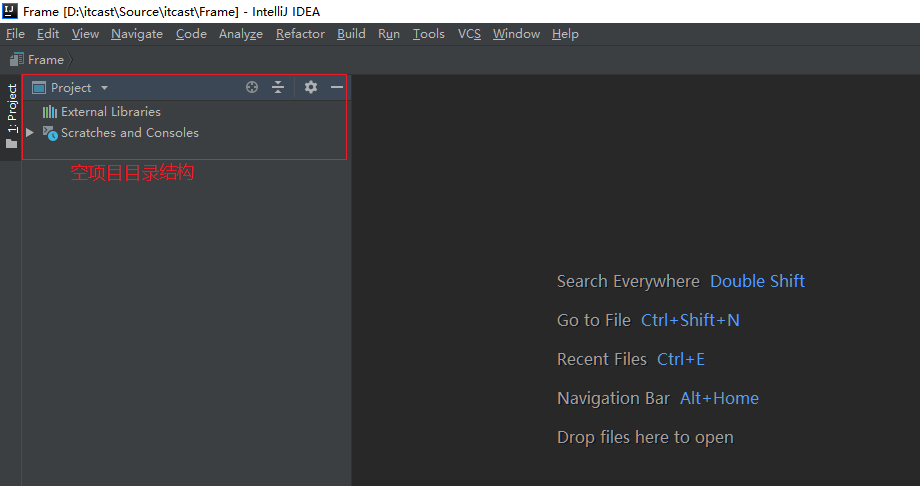This screenshot has height=486, width=920.
Task: Click the Scratches and Consoles icon
Action: click(x=50, y=133)
